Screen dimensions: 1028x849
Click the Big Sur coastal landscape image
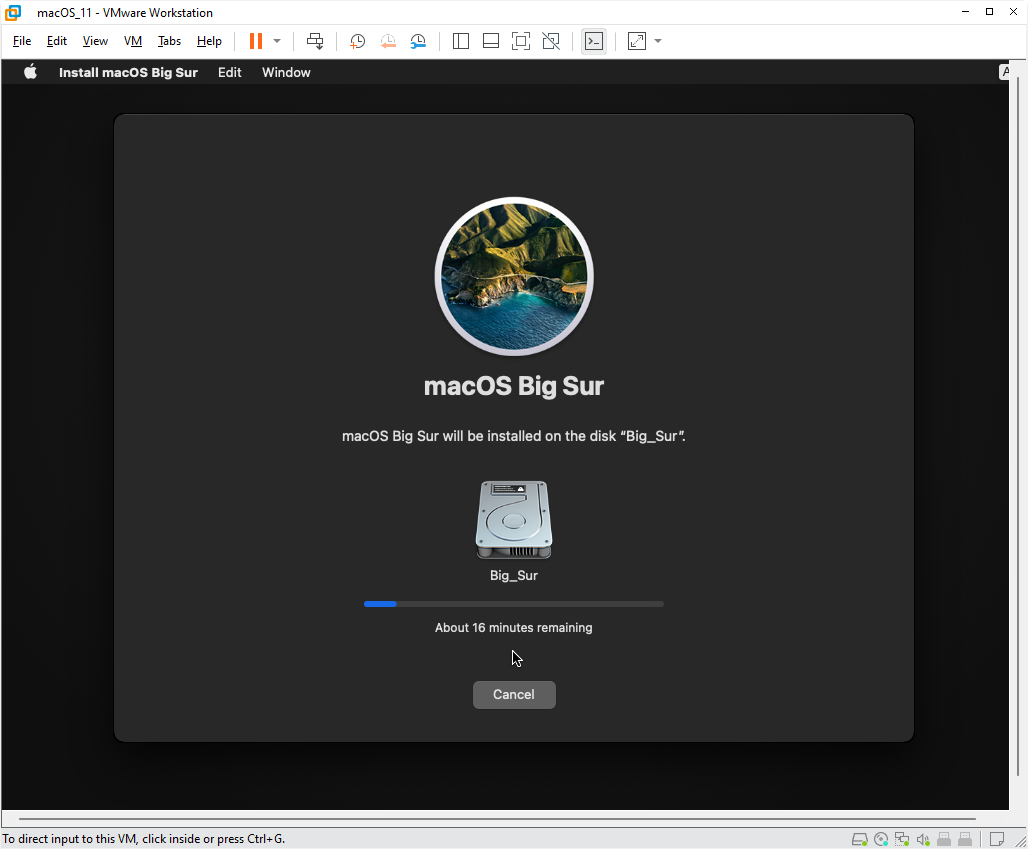(x=514, y=277)
